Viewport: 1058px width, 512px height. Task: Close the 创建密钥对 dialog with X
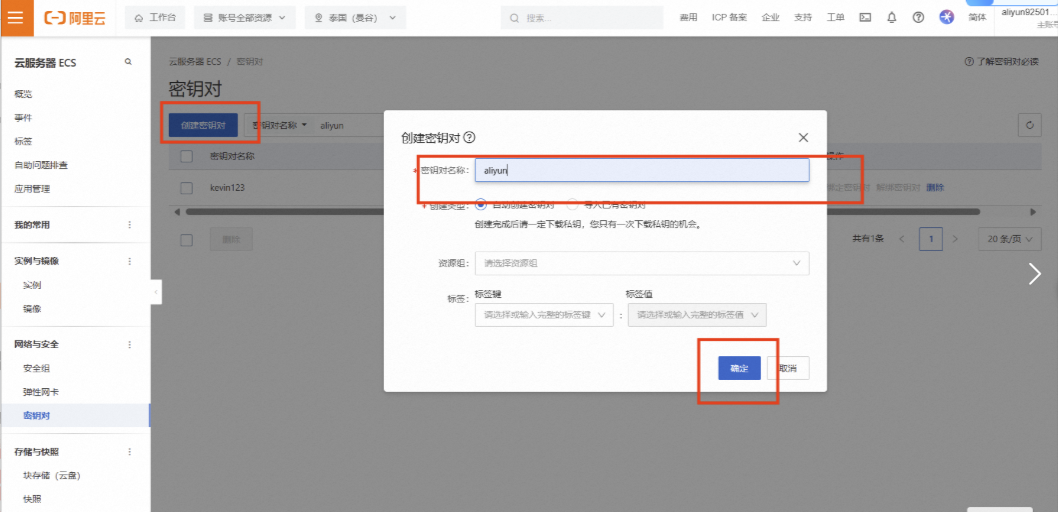803,138
